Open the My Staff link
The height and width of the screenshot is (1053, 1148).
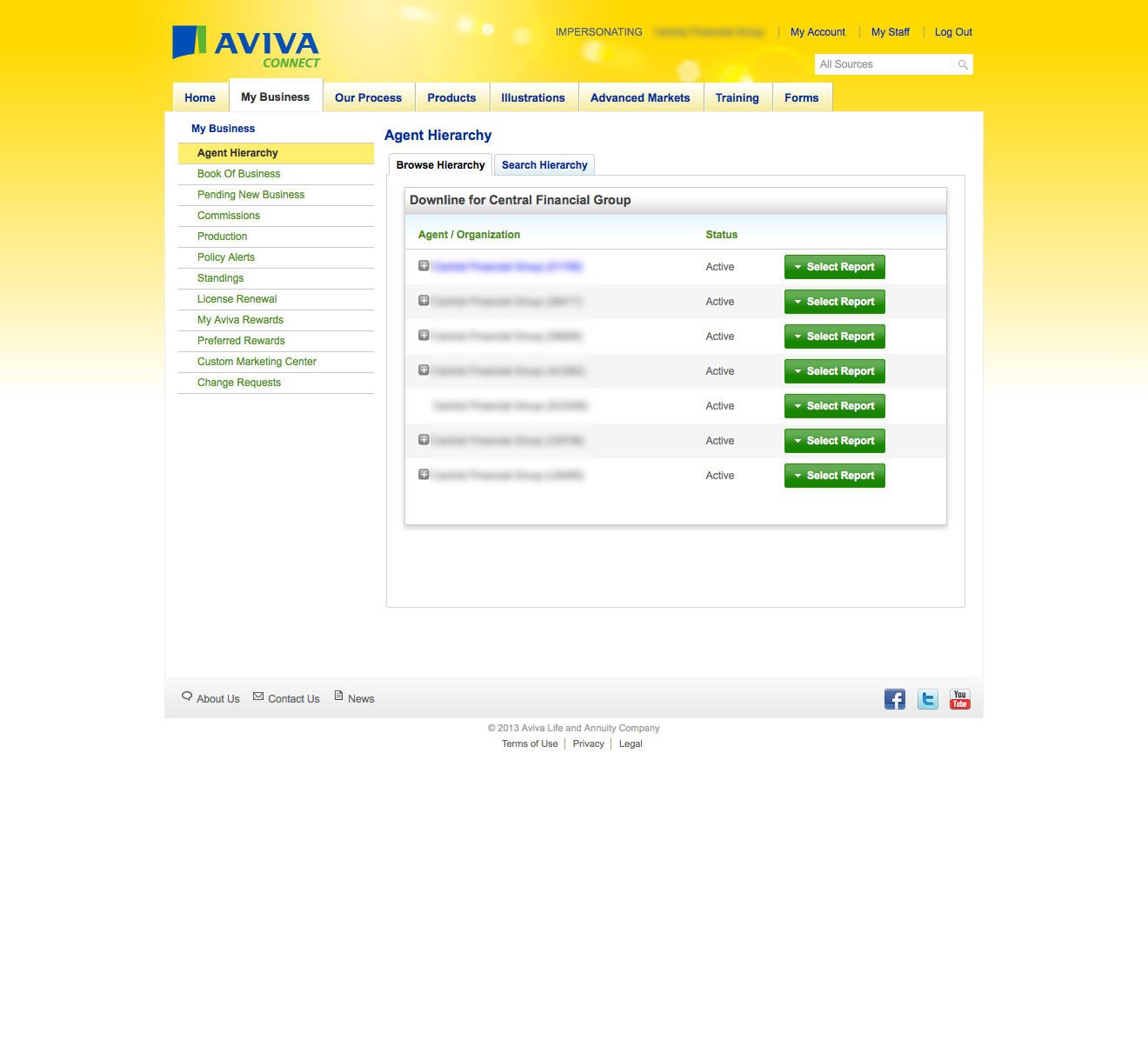891,32
